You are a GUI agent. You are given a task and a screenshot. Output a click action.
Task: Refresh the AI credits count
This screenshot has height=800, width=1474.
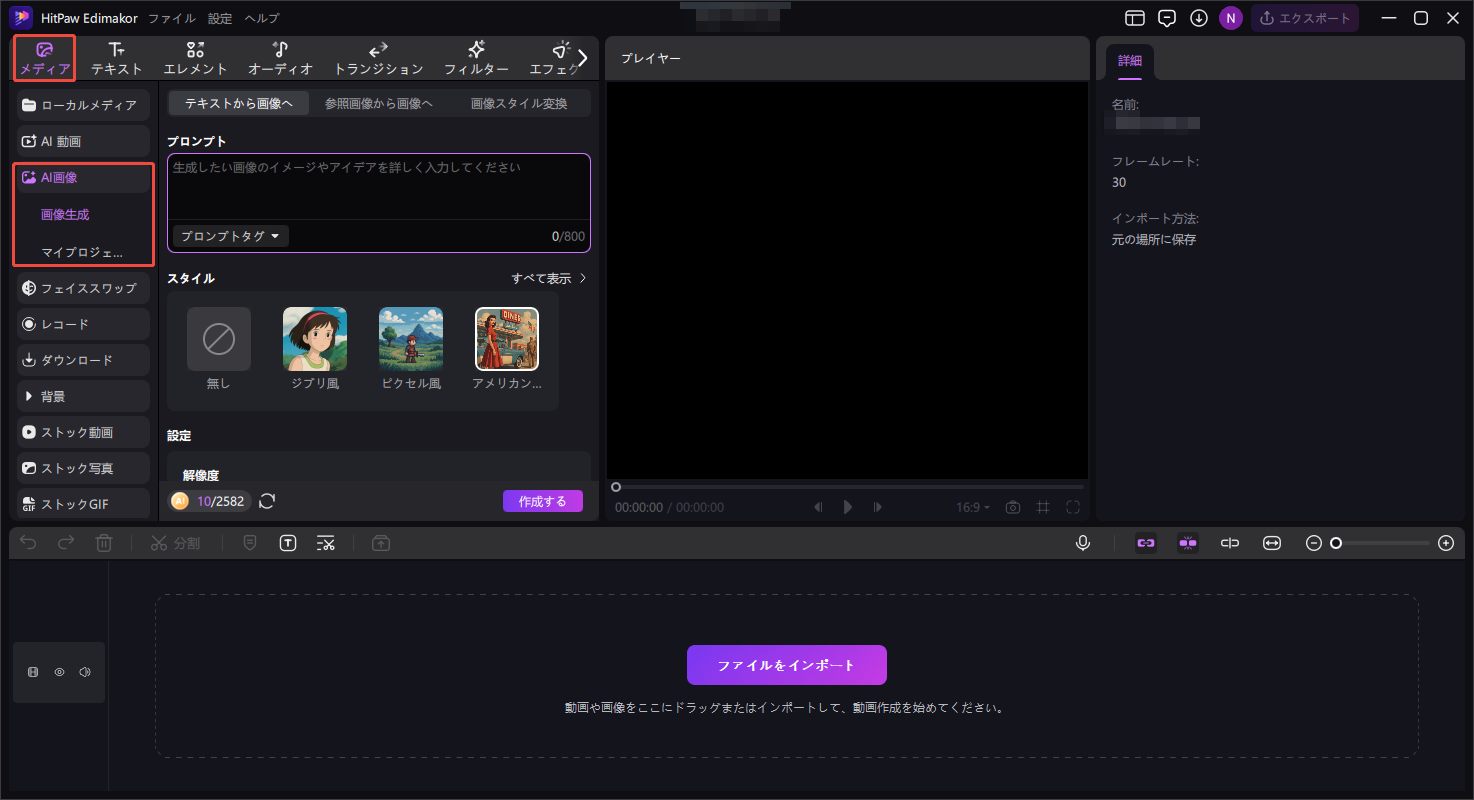click(x=267, y=501)
